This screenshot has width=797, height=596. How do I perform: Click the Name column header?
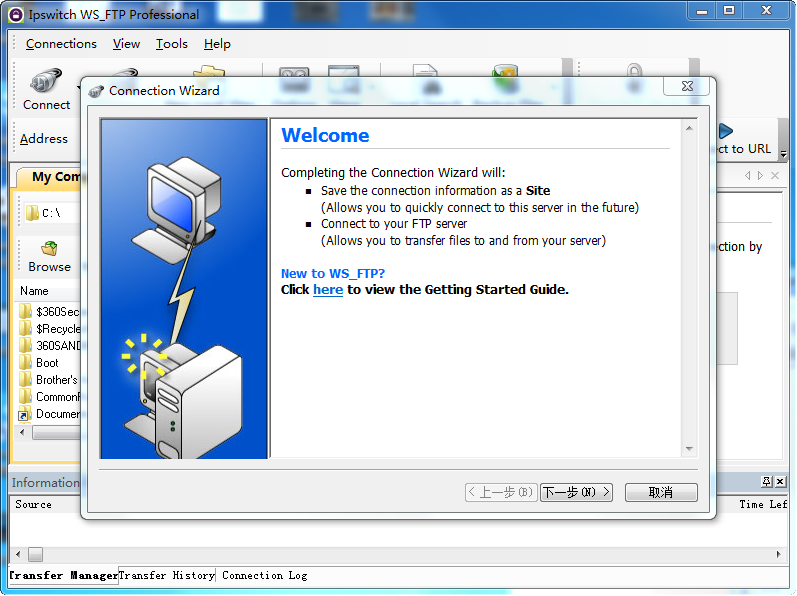click(35, 291)
